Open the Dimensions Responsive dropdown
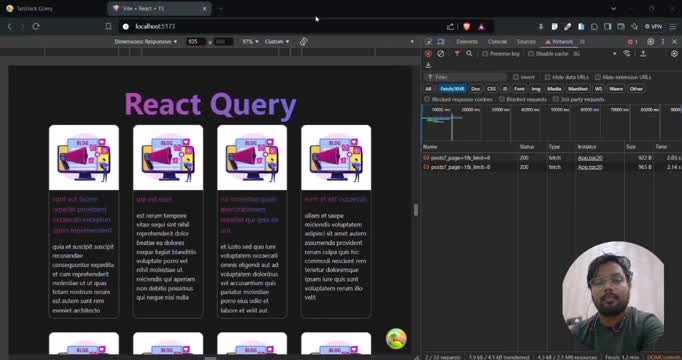The width and height of the screenshot is (682, 360). [146, 42]
